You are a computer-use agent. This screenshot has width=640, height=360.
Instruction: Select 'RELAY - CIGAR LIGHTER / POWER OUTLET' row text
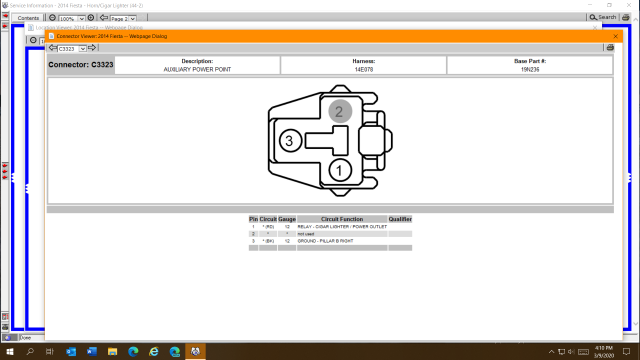click(x=342, y=227)
